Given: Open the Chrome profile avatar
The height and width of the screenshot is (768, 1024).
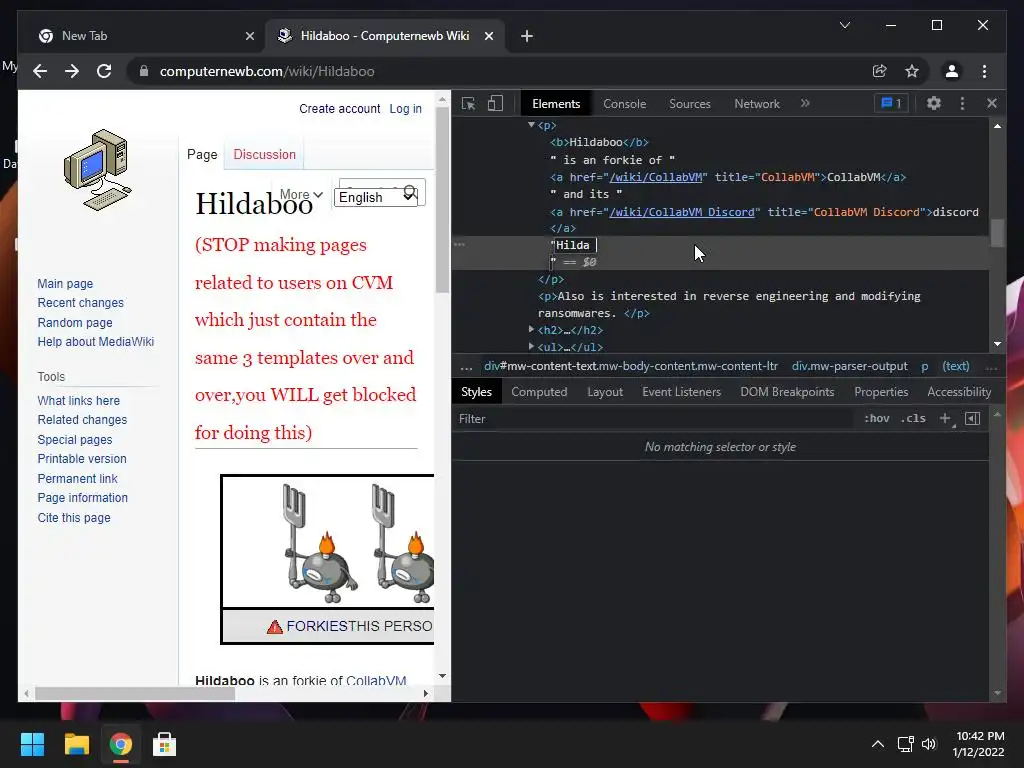Looking at the screenshot, I should pyautogui.click(x=952, y=71).
